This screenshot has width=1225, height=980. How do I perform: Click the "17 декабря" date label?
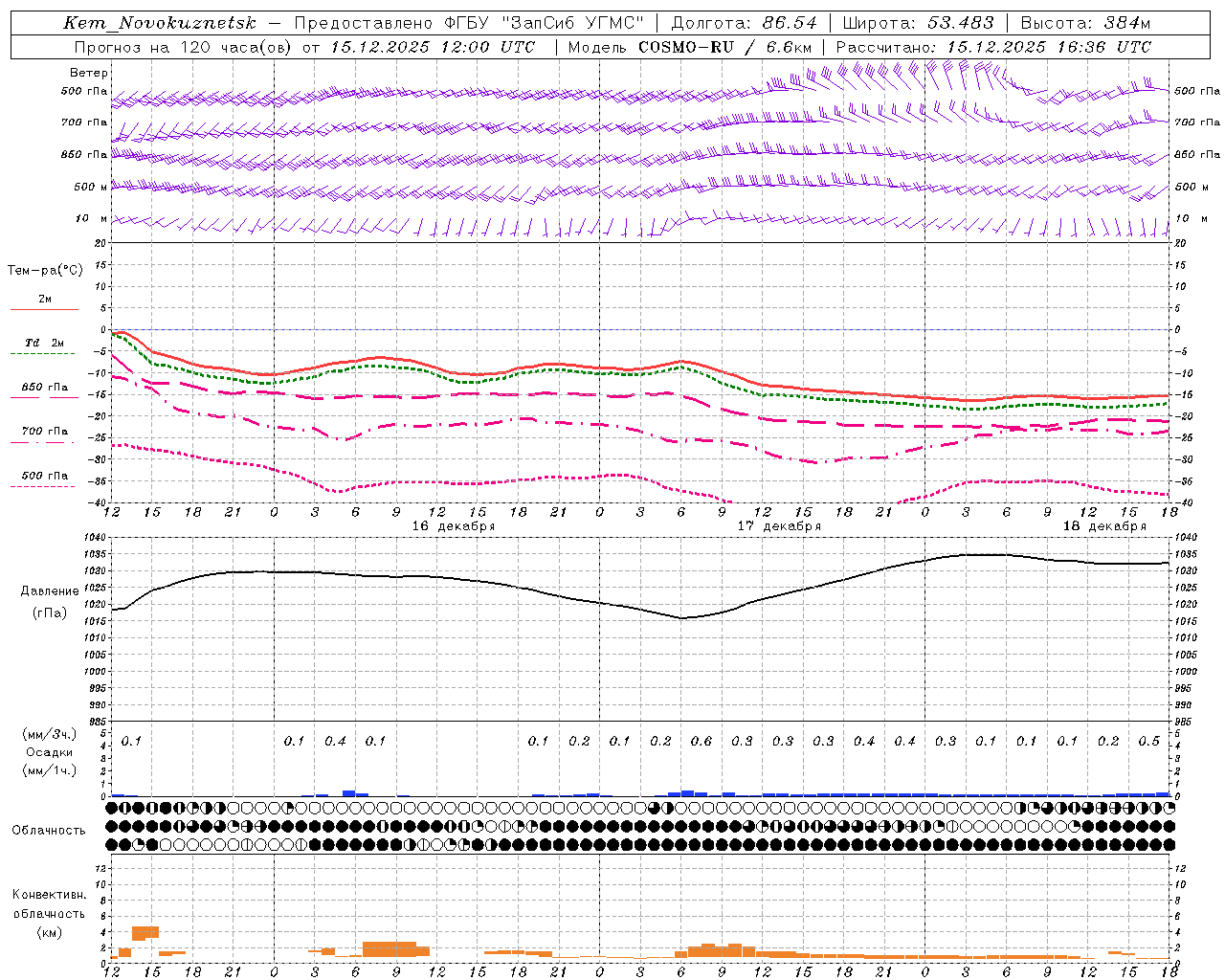pos(779,526)
